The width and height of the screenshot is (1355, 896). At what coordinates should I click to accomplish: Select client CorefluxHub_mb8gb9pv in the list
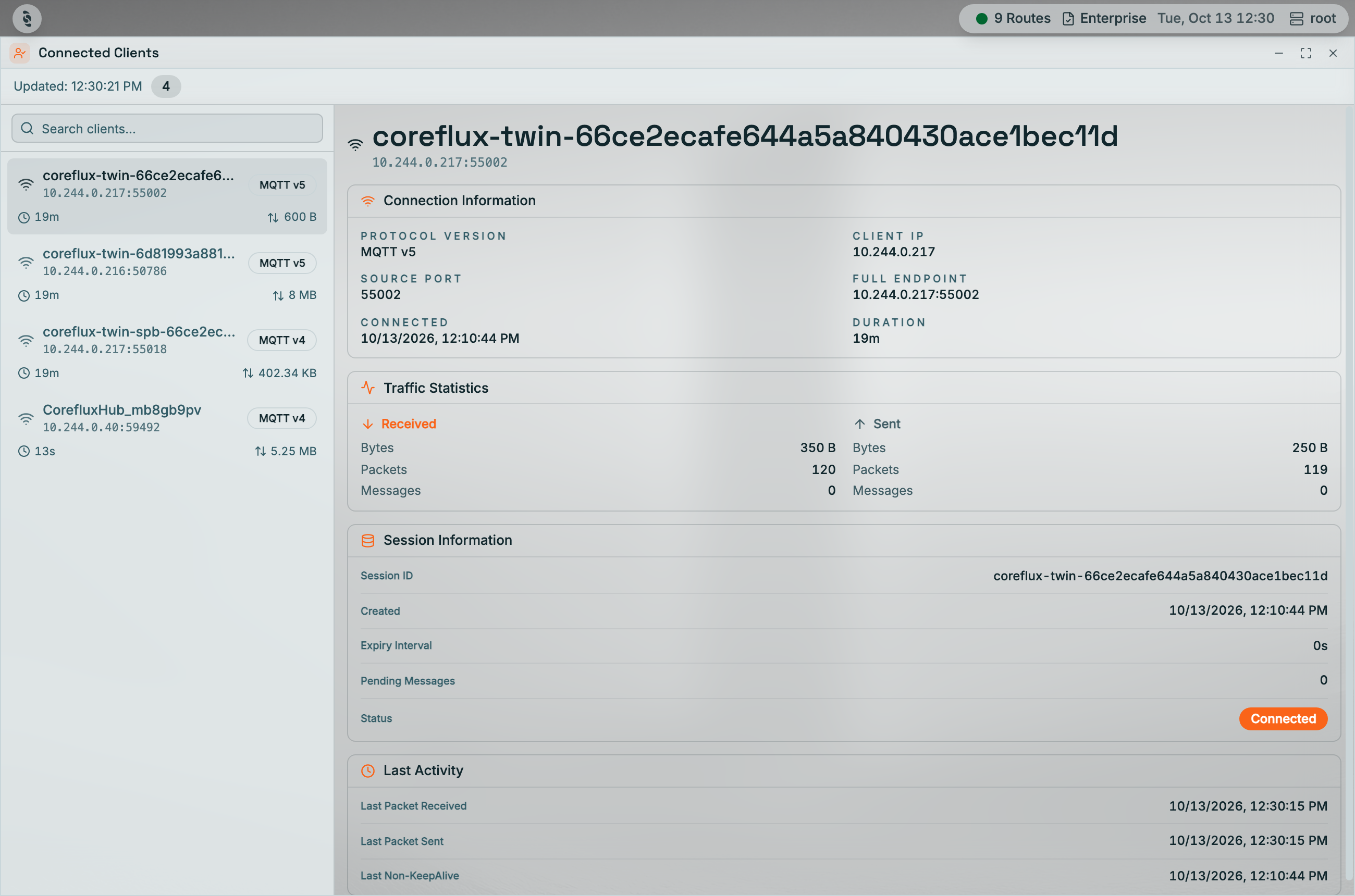click(167, 430)
